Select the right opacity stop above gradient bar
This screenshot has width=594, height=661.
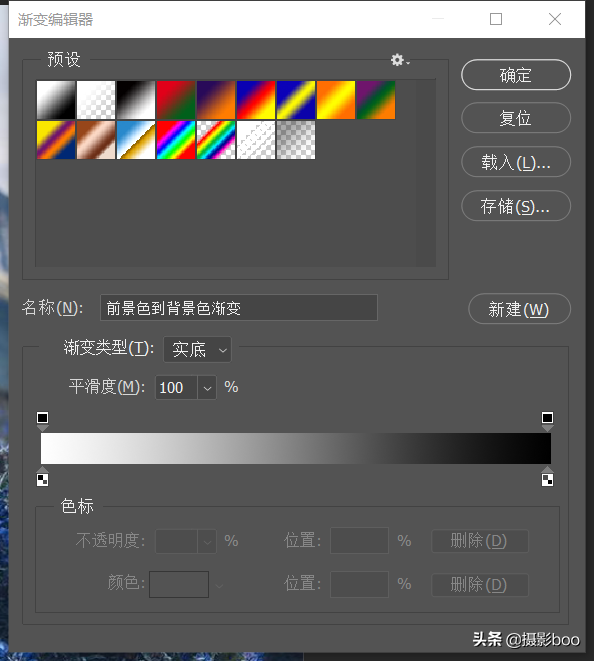click(547, 421)
